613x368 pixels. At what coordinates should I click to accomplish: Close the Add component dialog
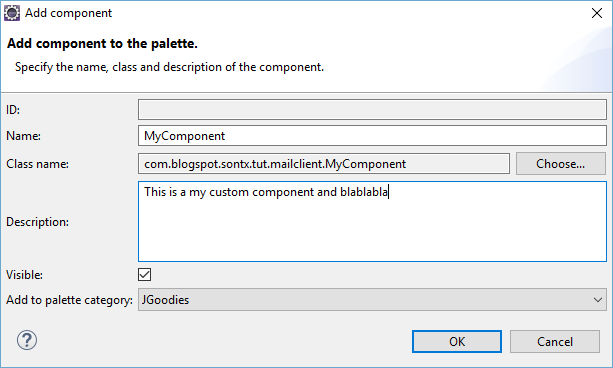click(597, 13)
